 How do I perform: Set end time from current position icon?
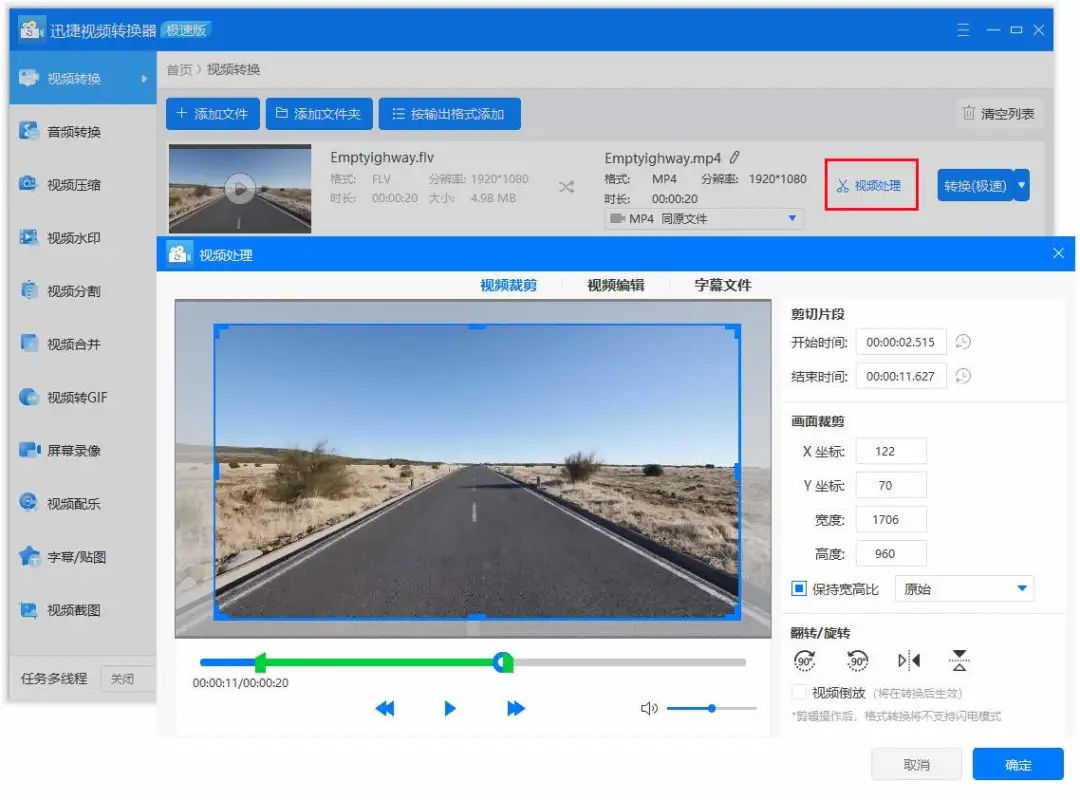click(x=962, y=377)
